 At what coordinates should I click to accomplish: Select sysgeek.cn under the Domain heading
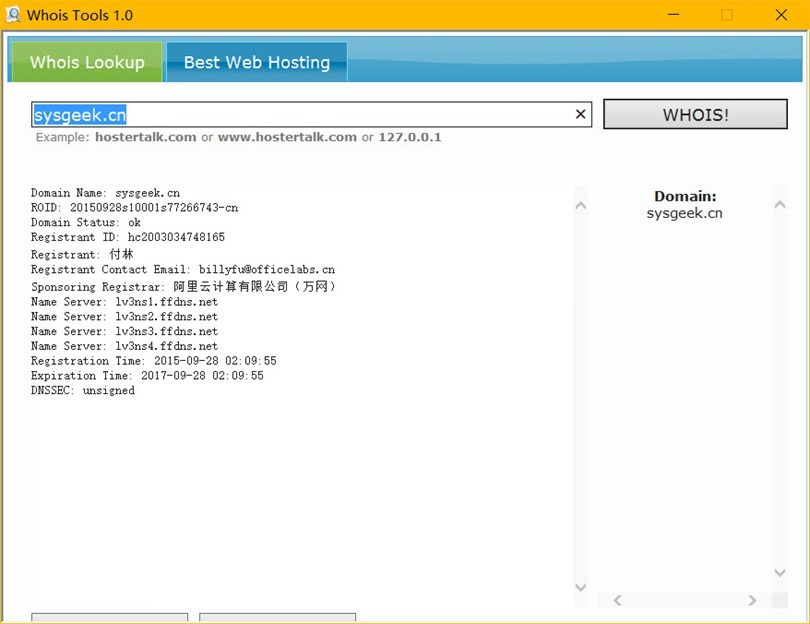coord(685,213)
